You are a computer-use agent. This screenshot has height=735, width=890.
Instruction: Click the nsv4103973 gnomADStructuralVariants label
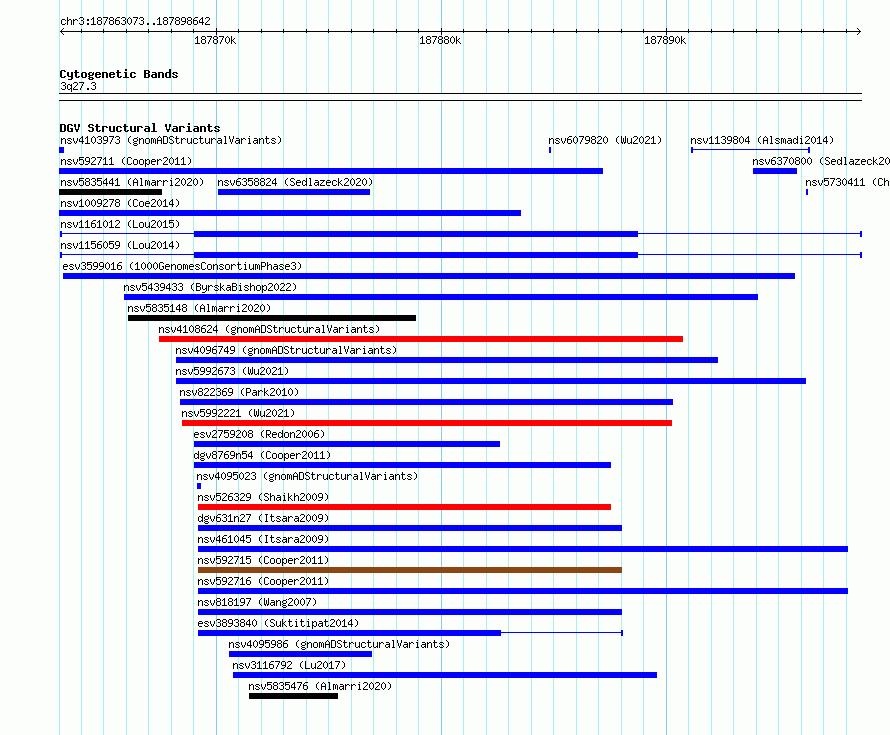(x=171, y=140)
